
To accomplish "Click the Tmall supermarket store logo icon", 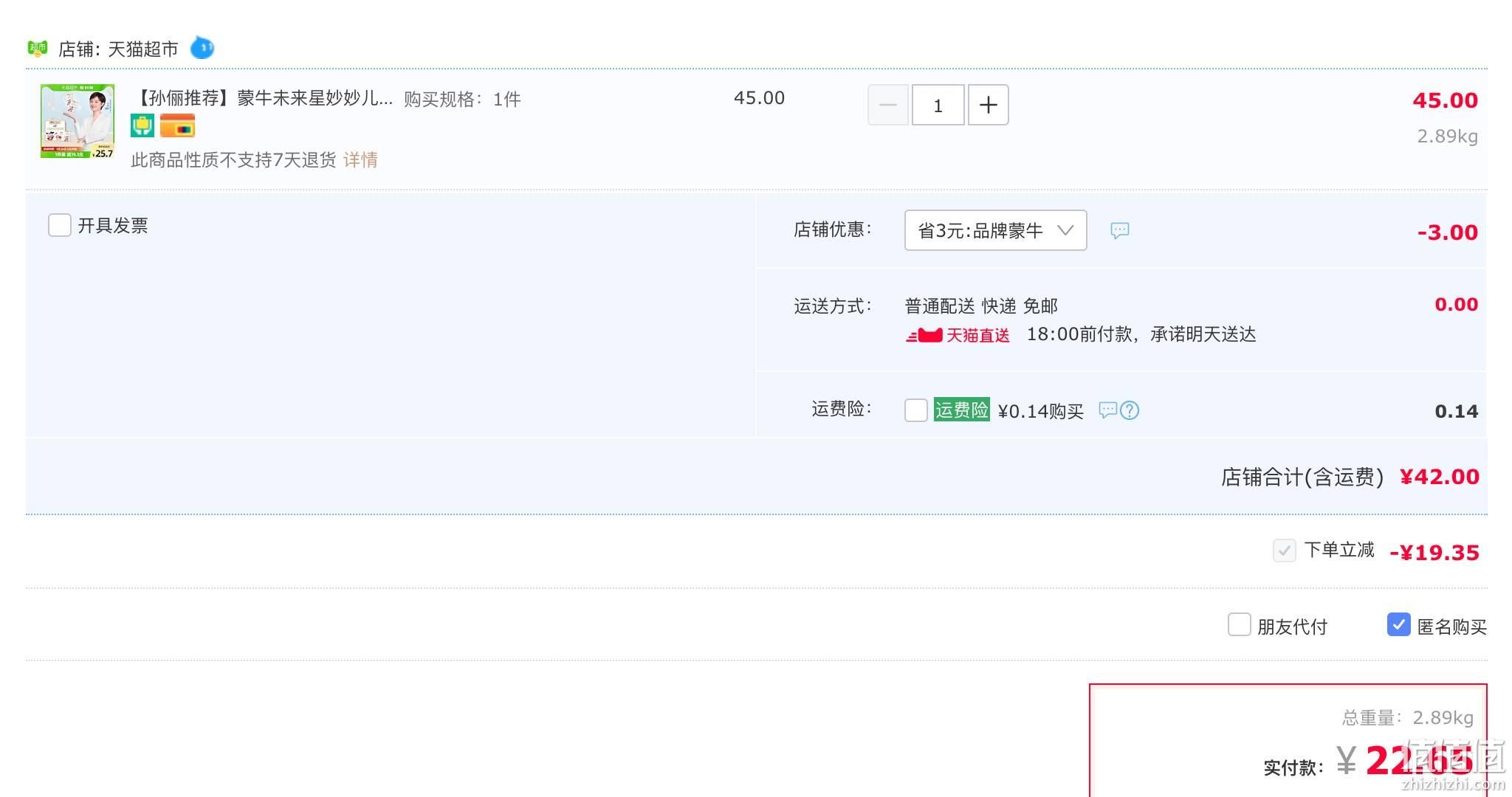I will coord(37,49).
